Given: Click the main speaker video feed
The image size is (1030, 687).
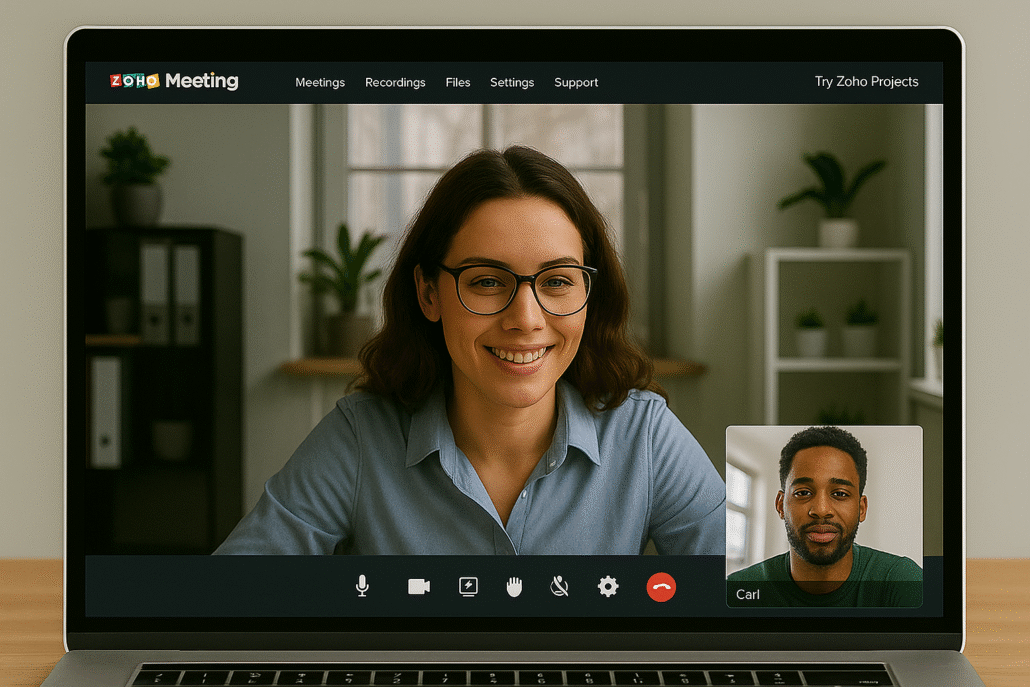Looking at the screenshot, I should click(450, 330).
